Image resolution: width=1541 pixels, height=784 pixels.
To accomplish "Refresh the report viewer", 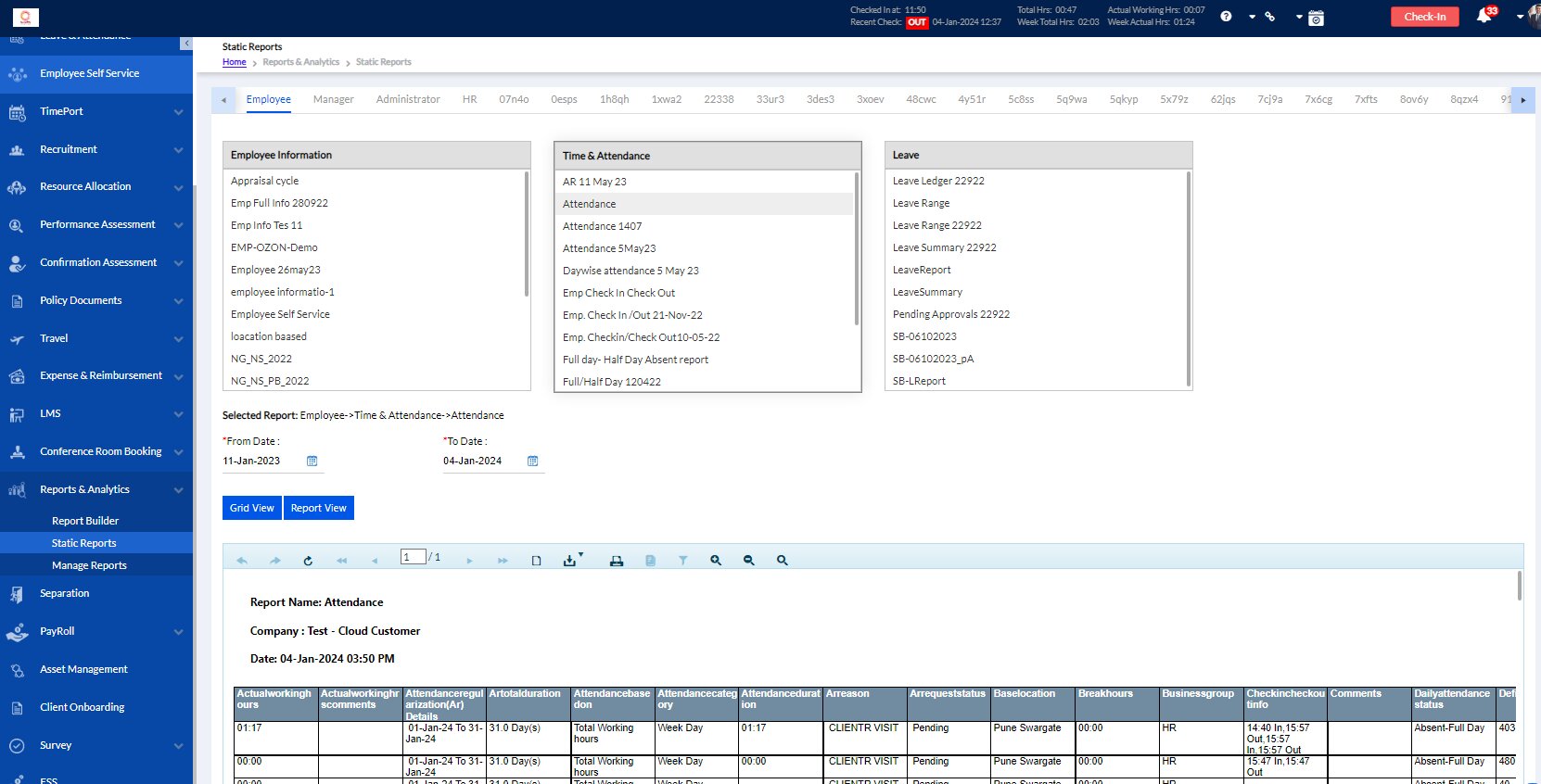I will [x=308, y=561].
